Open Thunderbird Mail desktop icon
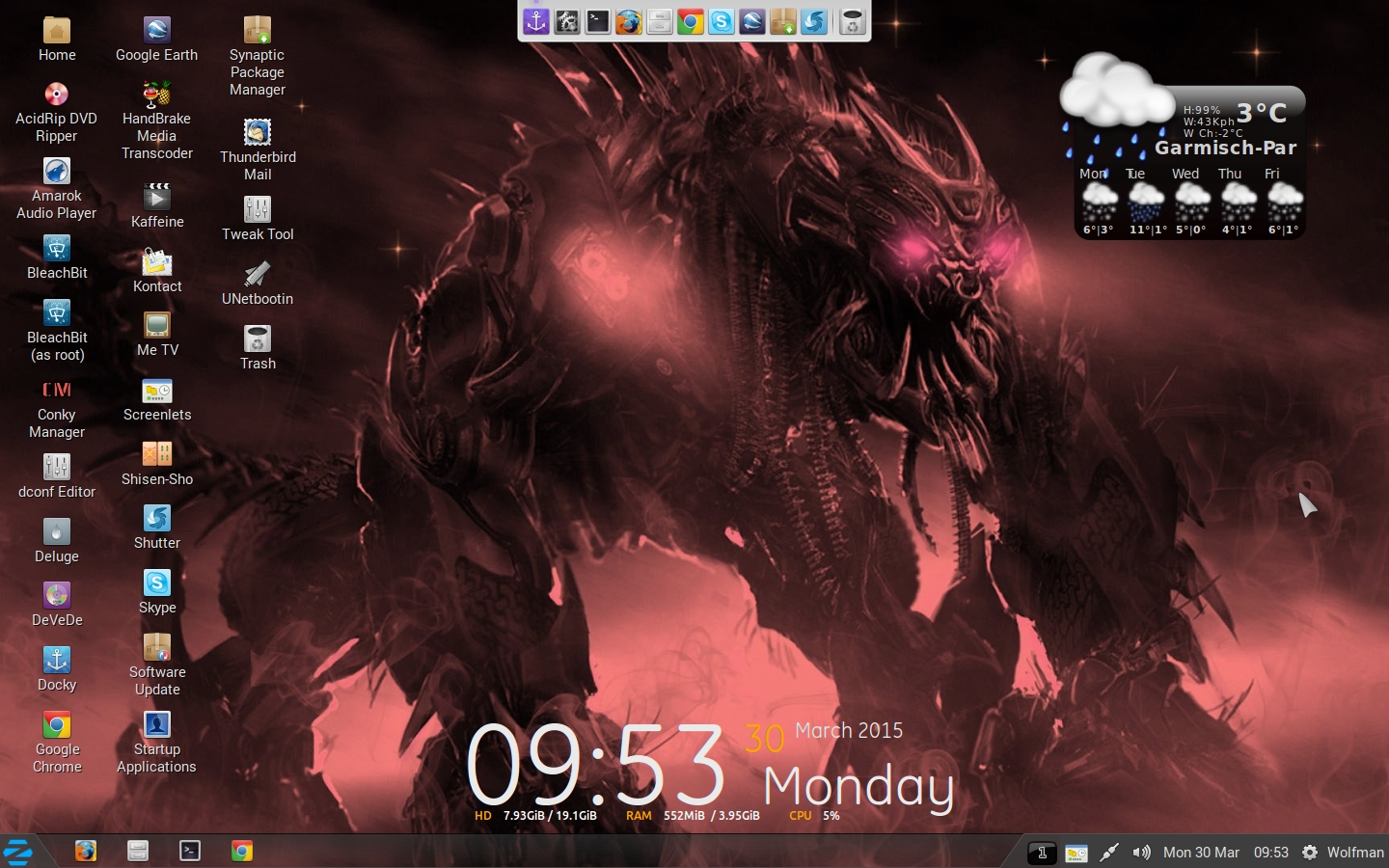 [258, 149]
